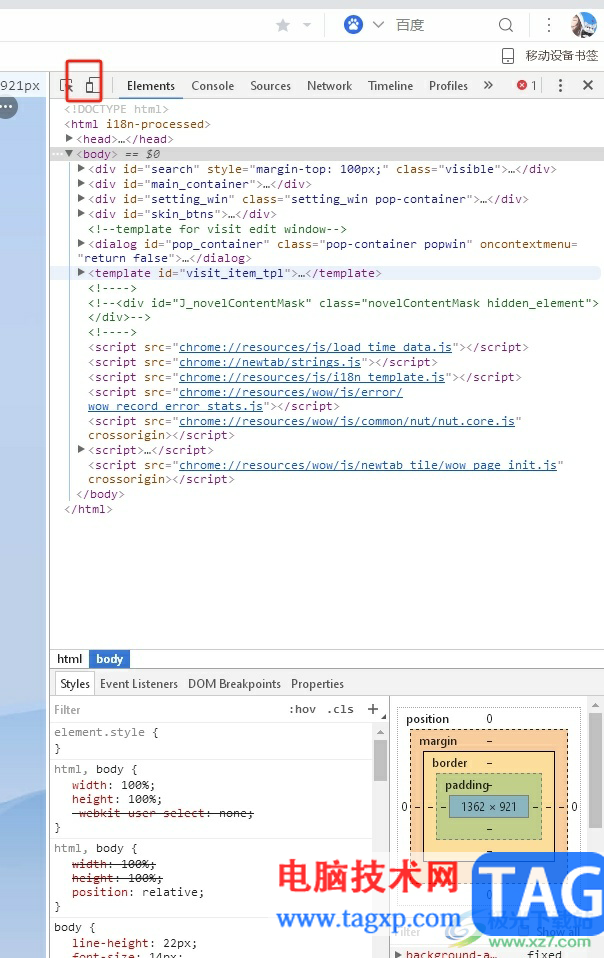
Task: Switch to the Event Listeners sub-tab
Action: (x=139, y=684)
